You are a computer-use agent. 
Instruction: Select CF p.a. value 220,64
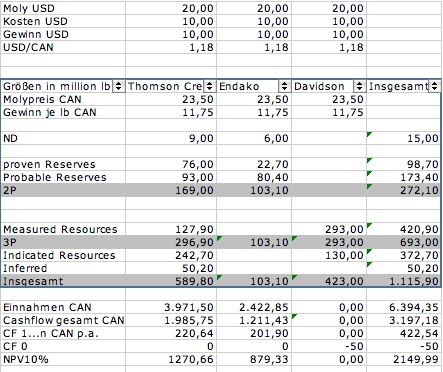pyautogui.click(x=171, y=333)
